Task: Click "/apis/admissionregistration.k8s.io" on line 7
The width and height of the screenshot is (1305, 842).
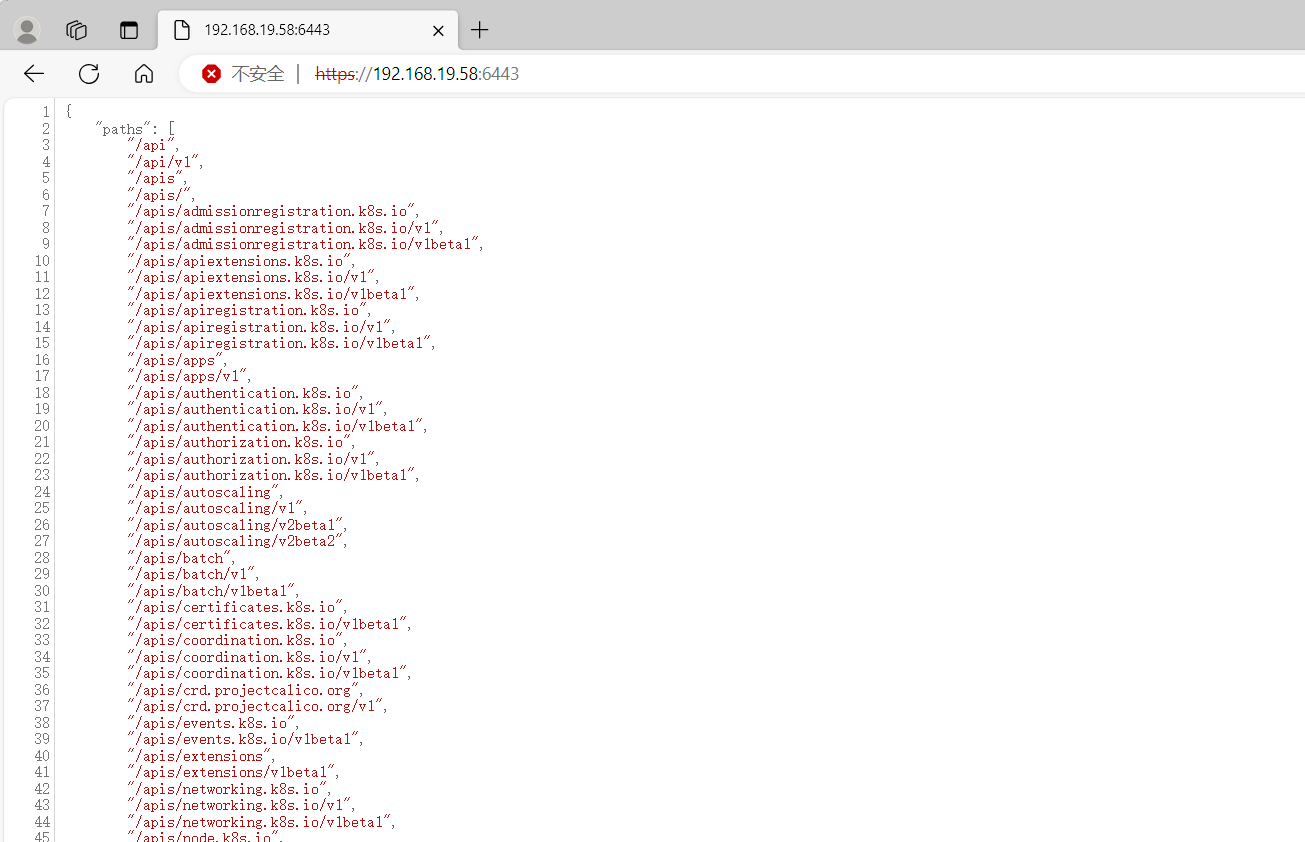Action: 271,211
